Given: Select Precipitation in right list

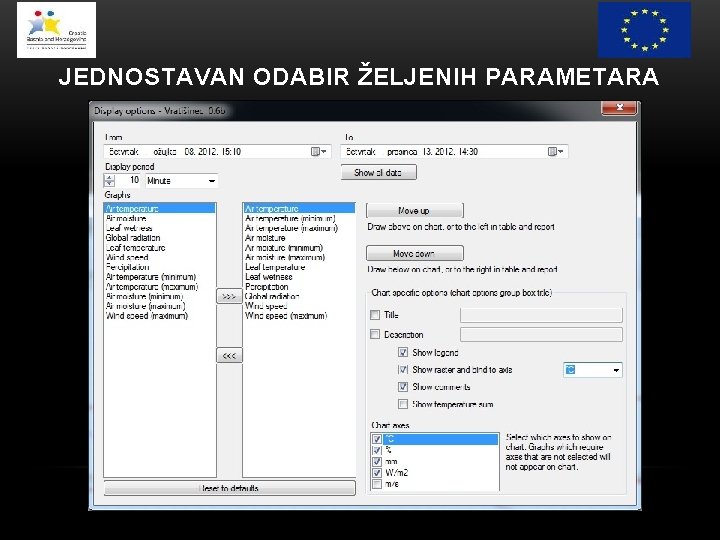Looking at the screenshot, I should pos(299,287).
